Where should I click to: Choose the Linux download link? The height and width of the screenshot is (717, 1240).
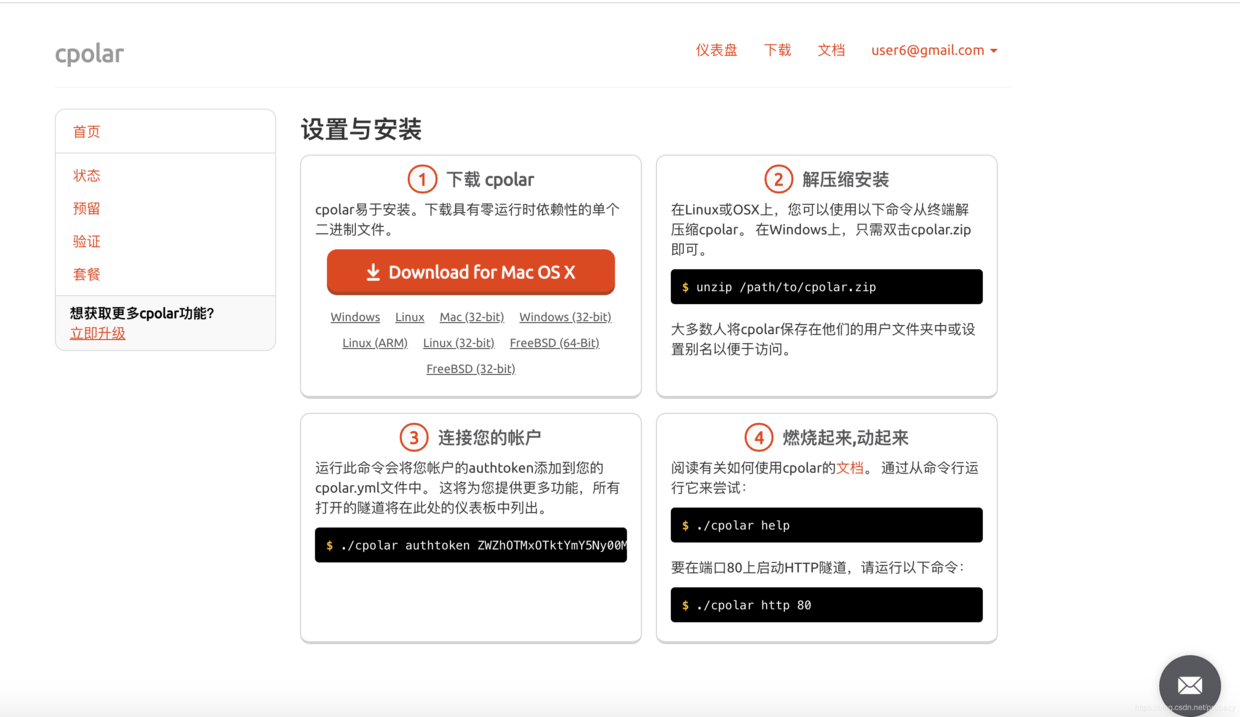coord(409,317)
